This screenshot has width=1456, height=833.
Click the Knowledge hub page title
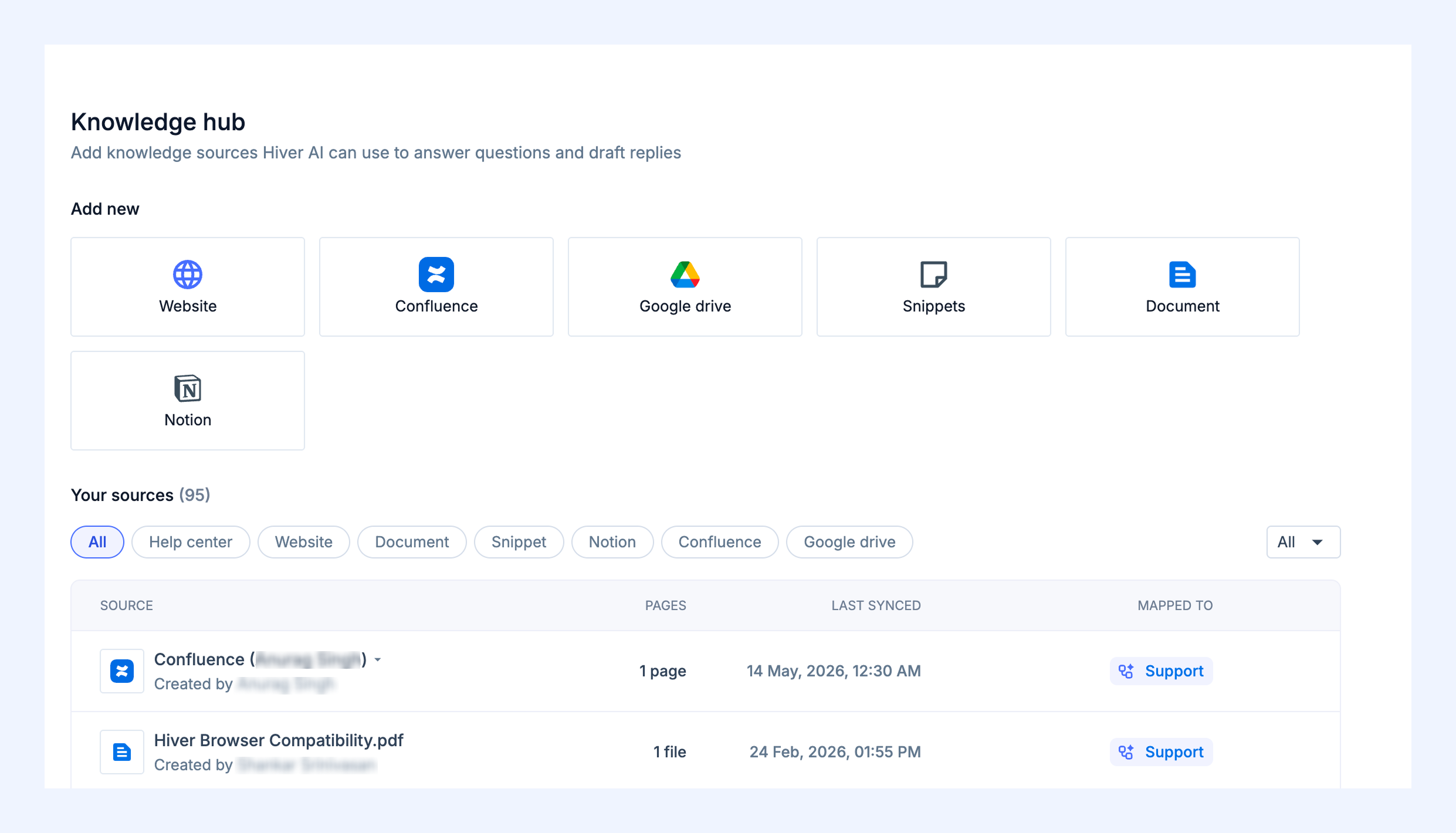[x=158, y=122]
